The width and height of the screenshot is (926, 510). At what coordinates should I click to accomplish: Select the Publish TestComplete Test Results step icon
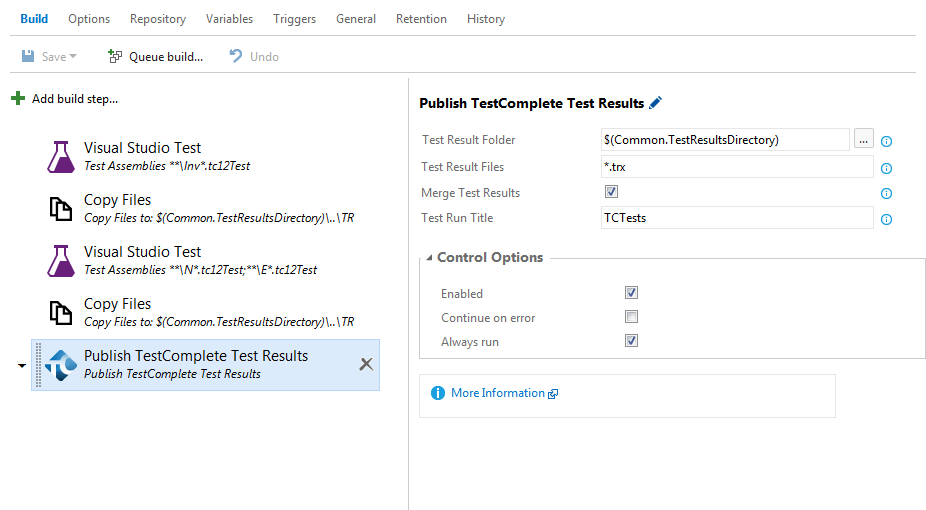click(x=62, y=364)
